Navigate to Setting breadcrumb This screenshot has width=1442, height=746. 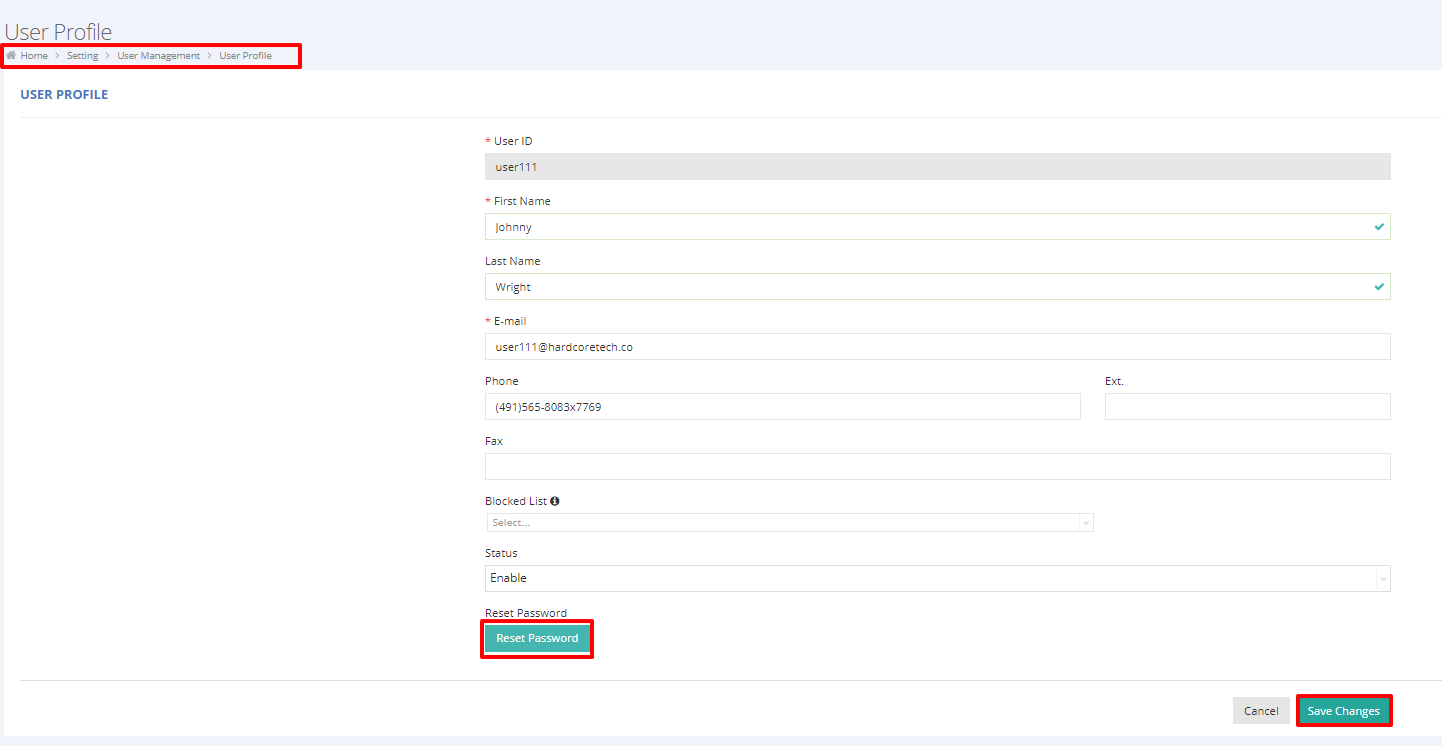tap(82, 56)
